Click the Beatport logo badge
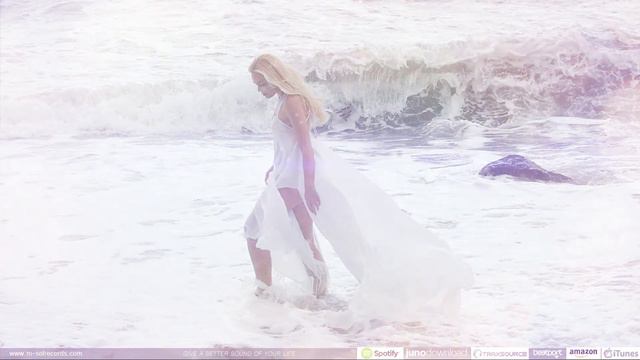Screen dimensions: 640x360 [x=547, y=353]
